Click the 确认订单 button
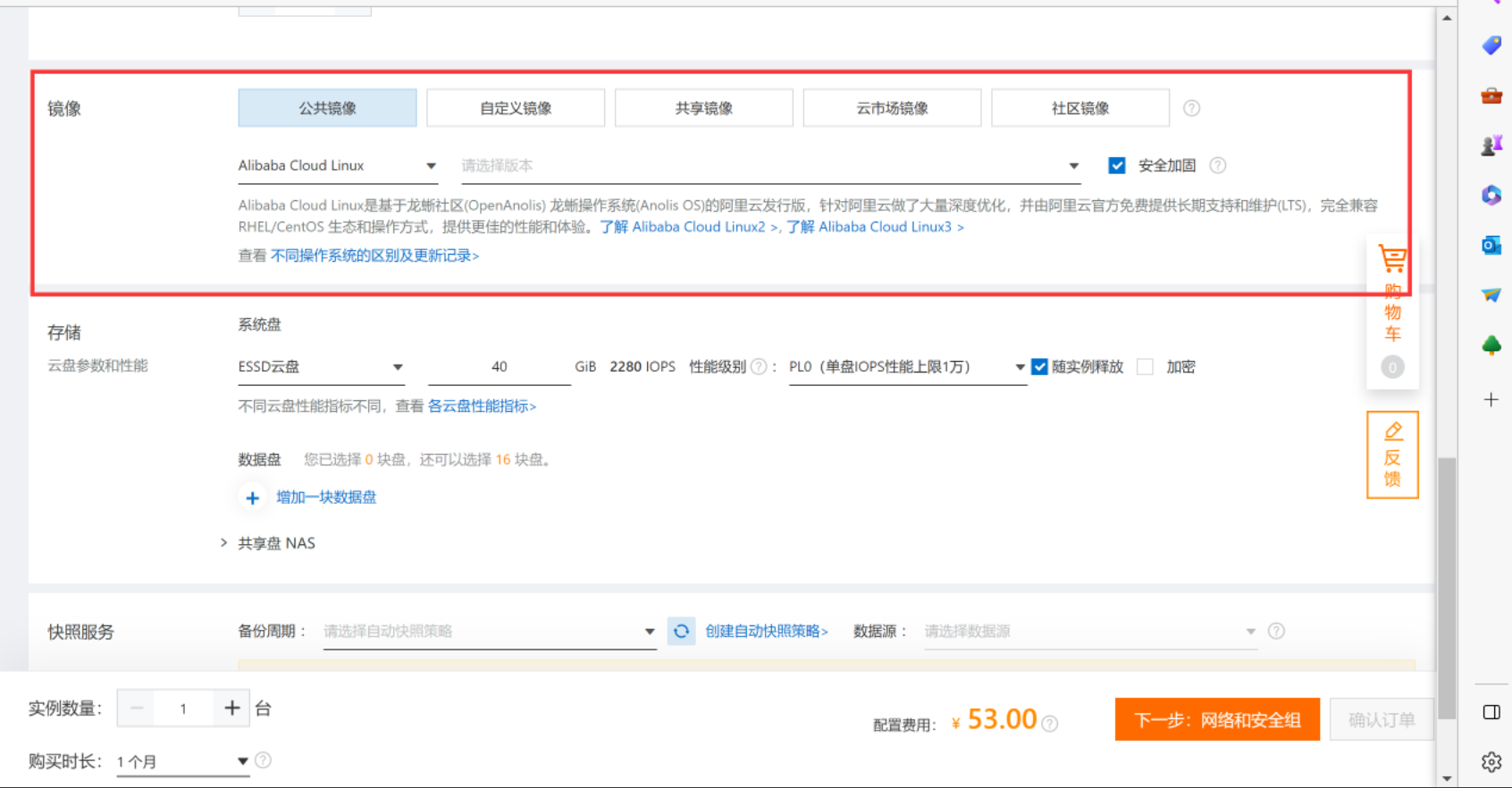This screenshot has height=788, width=1512. [x=1382, y=720]
